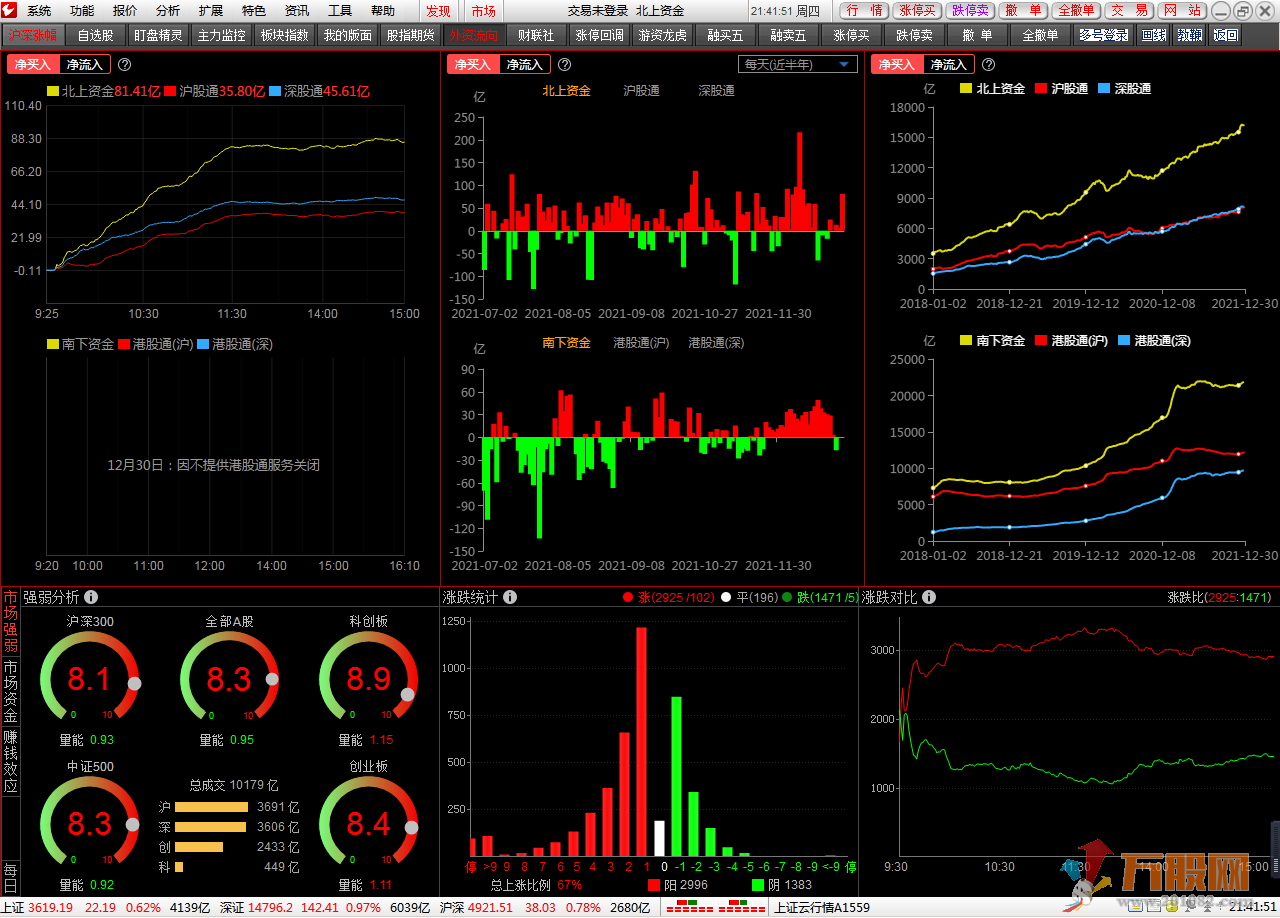Image resolution: width=1280 pixels, height=918 pixels.
Task: Open the 每天(近半年) period dropdown
Action: 798,64
